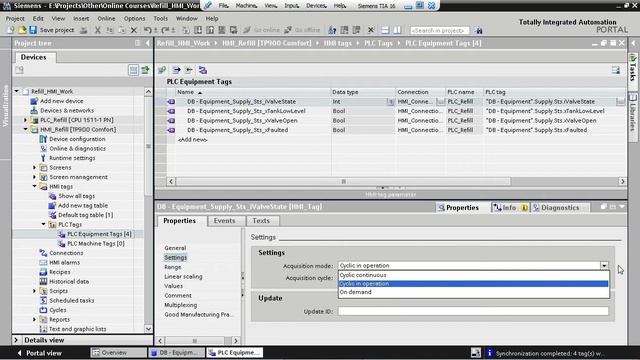Click the Split editor space vertically icon

click(397, 30)
